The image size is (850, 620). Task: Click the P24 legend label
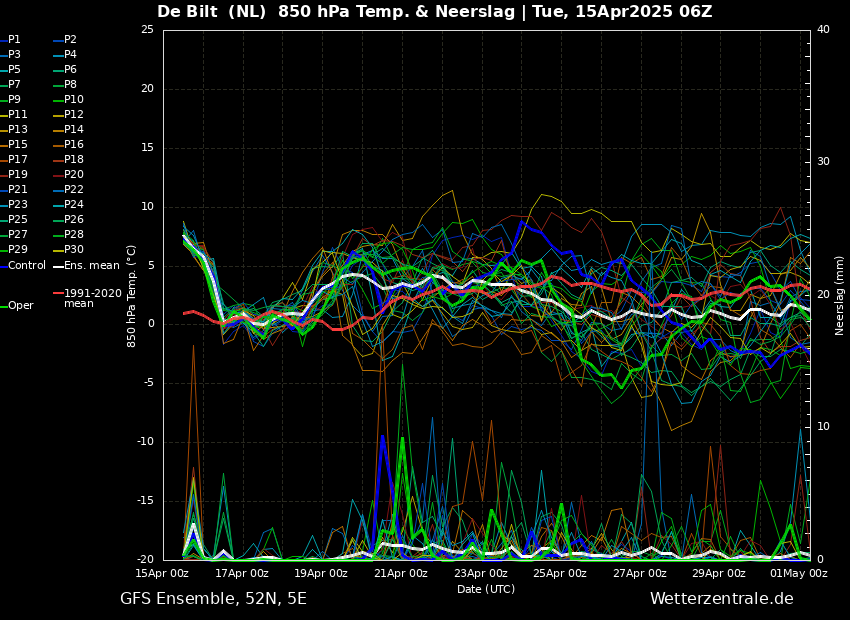74,204
